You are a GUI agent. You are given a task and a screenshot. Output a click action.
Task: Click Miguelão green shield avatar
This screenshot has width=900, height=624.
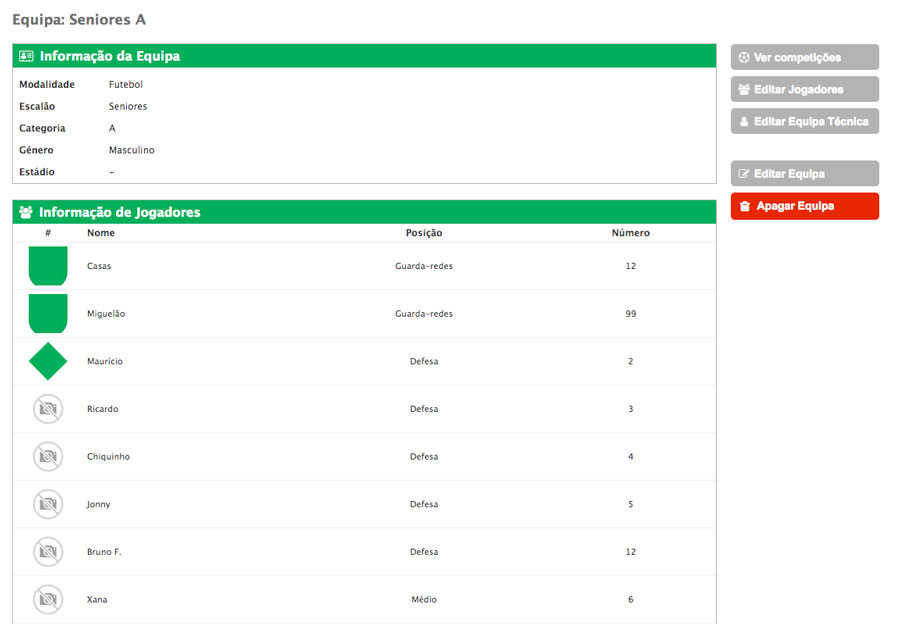pyautogui.click(x=48, y=313)
